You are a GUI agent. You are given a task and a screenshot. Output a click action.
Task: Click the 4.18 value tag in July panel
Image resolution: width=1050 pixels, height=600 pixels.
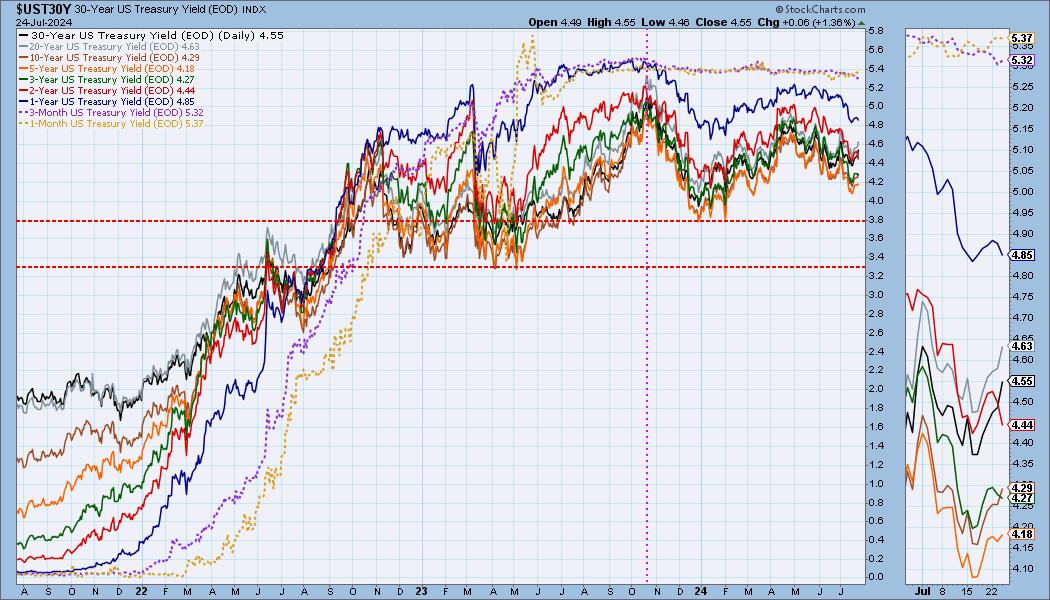pyautogui.click(x=1022, y=534)
